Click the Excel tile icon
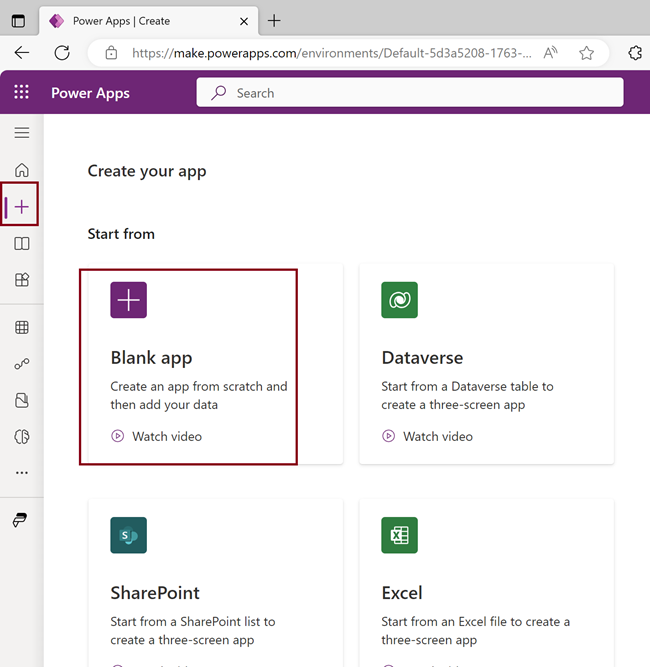The width and height of the screenshot is (650, 667). point(399,535)
